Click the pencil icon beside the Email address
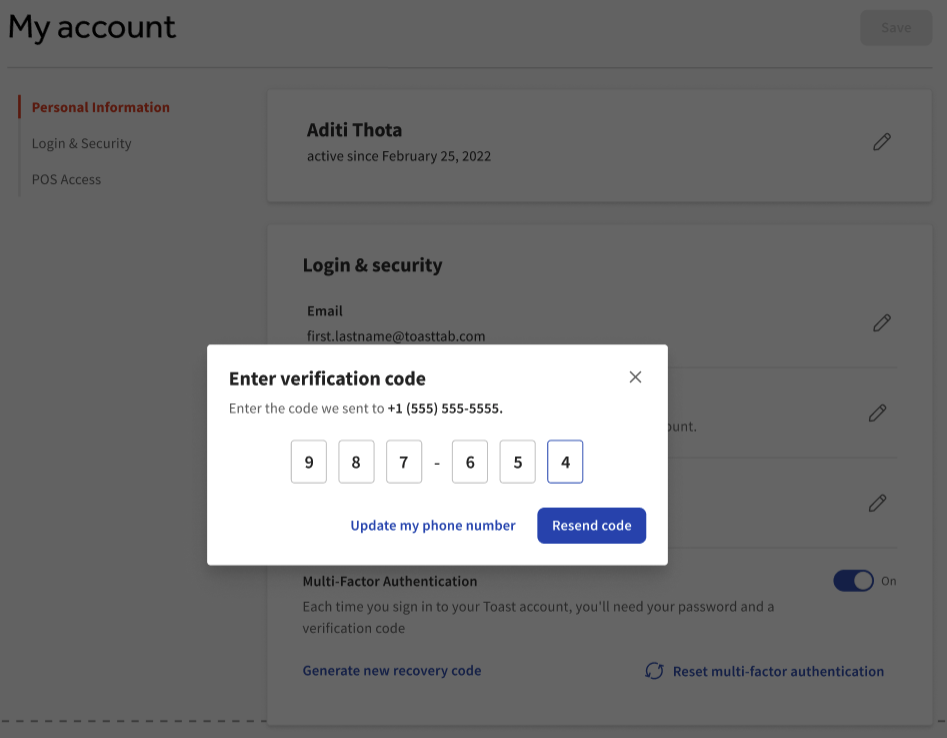The image size is (947, 738). (x=882, y=323)
